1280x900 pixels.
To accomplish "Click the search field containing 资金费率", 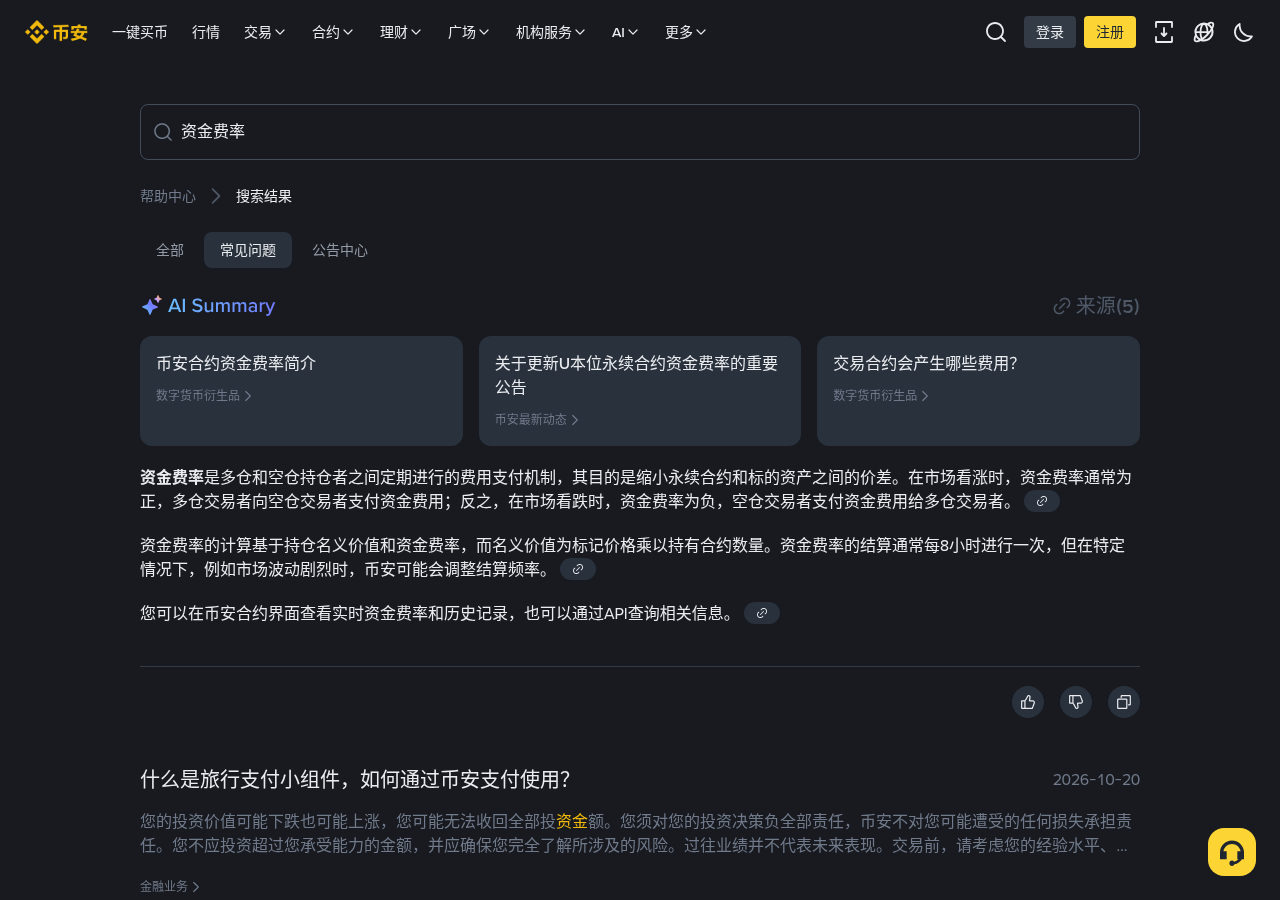I will click(x=640, y=132).
